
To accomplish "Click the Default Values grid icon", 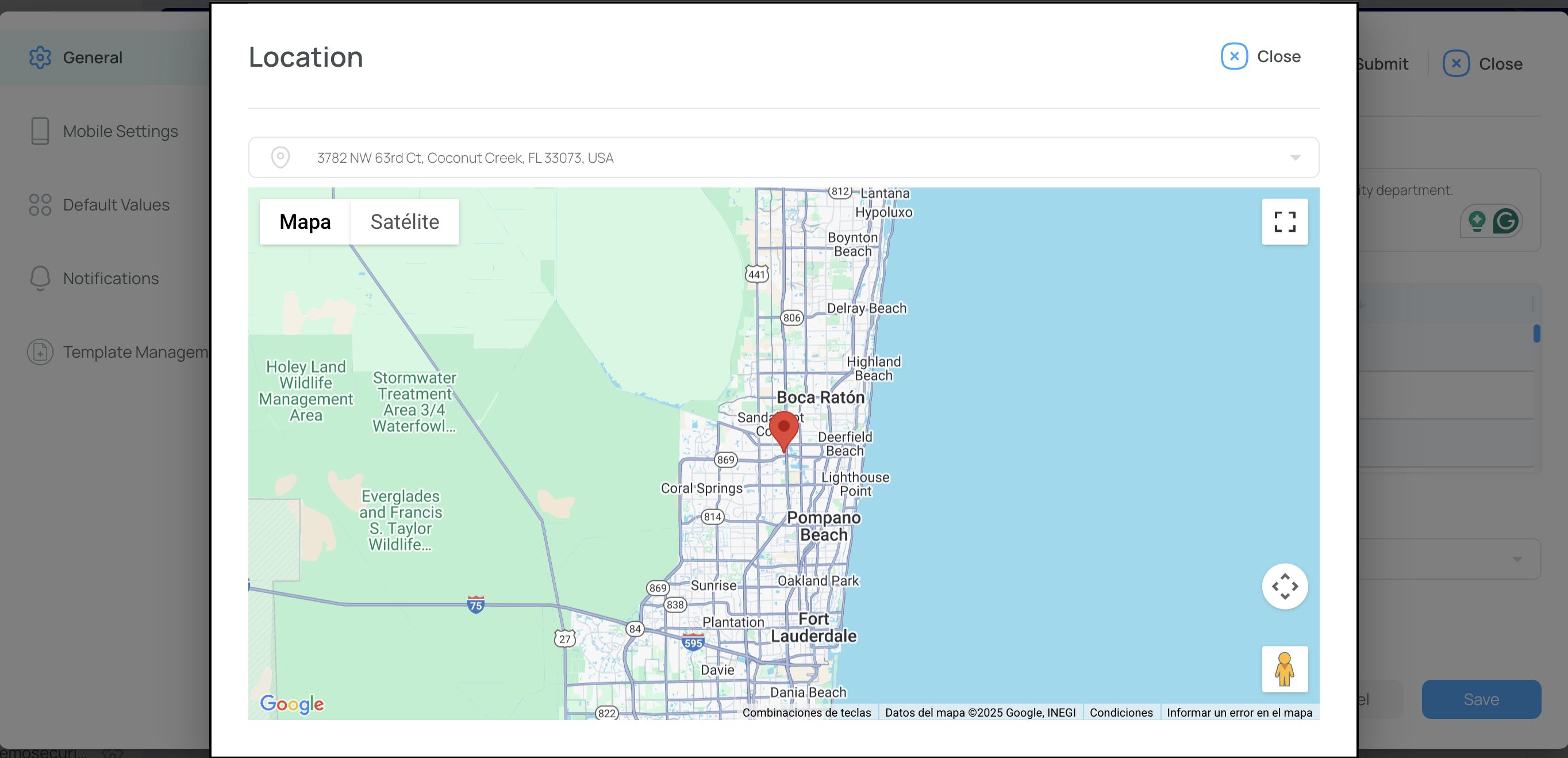I will coord(40,205).
